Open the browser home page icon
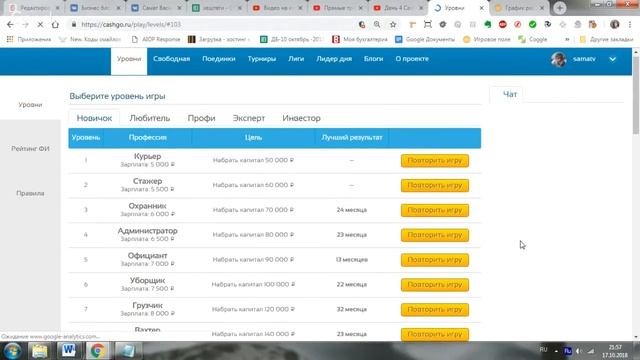The width and height of the screenshot is (640, 360). (55, 24)
